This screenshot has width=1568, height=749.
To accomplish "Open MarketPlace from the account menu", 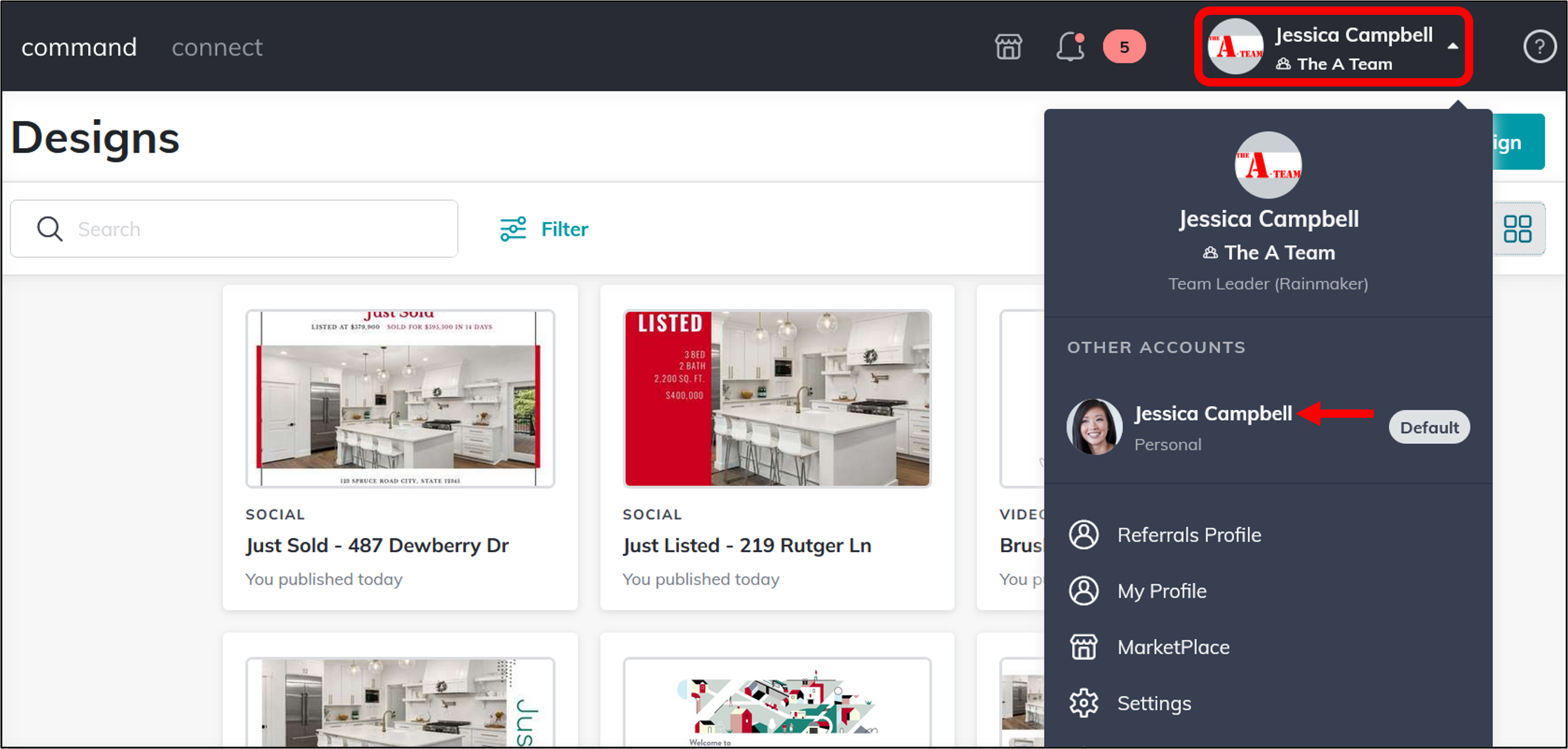I will (x=1173, y=646).
